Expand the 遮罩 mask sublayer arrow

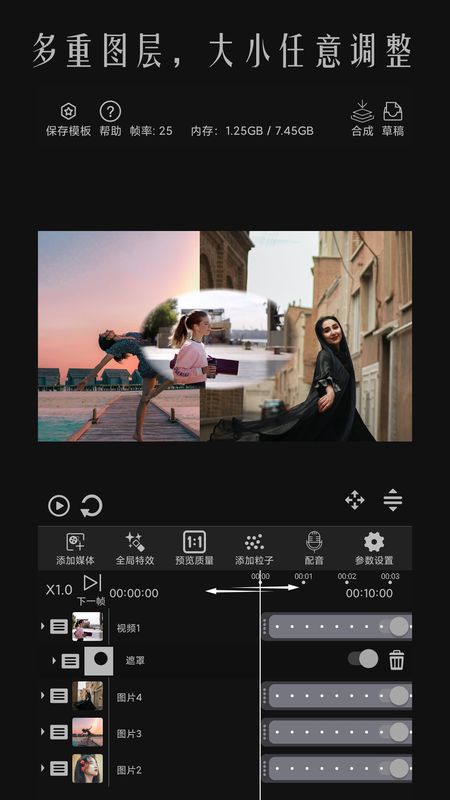54,661
